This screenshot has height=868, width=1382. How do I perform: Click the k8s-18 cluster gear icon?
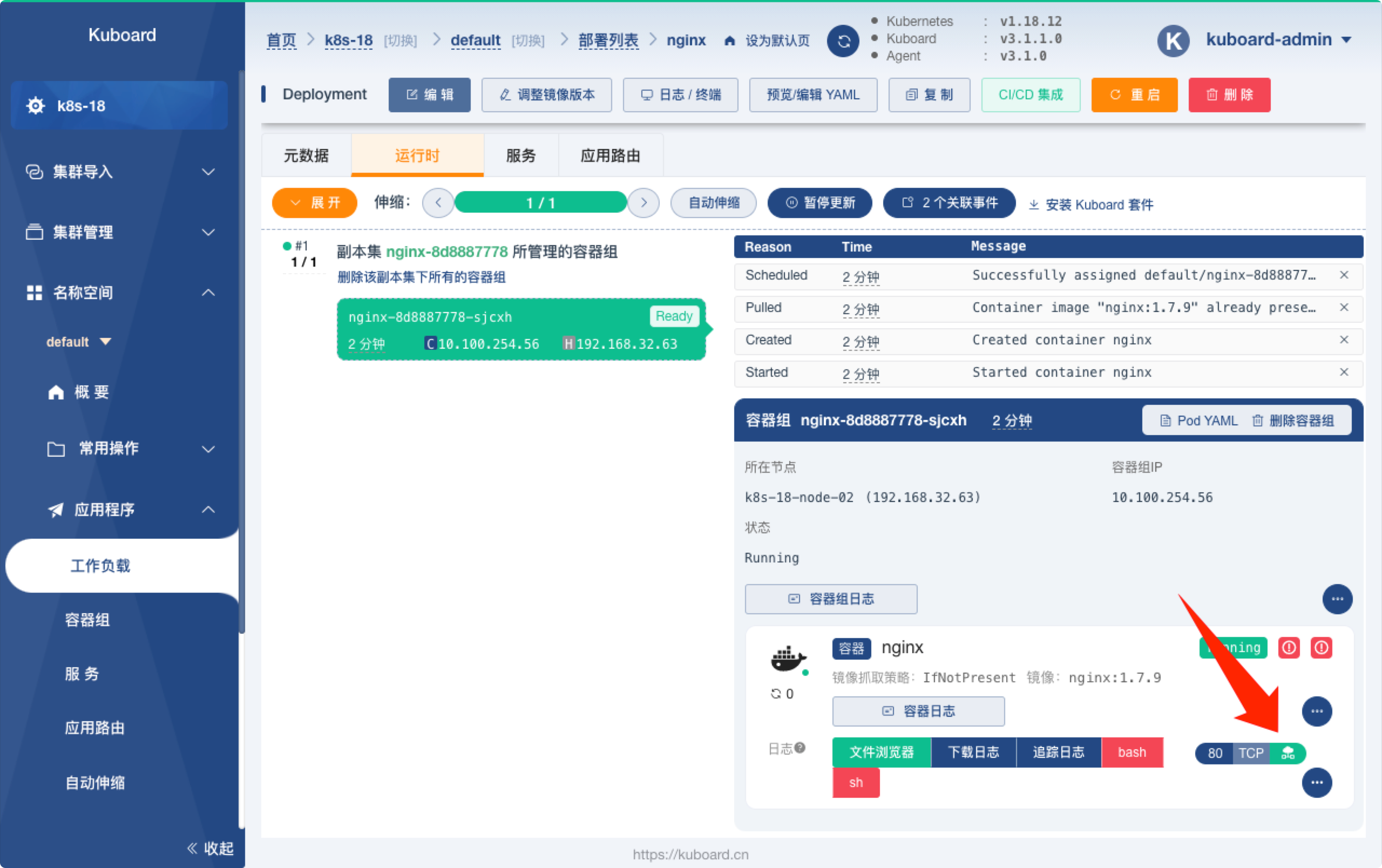(x=36, y=106)
